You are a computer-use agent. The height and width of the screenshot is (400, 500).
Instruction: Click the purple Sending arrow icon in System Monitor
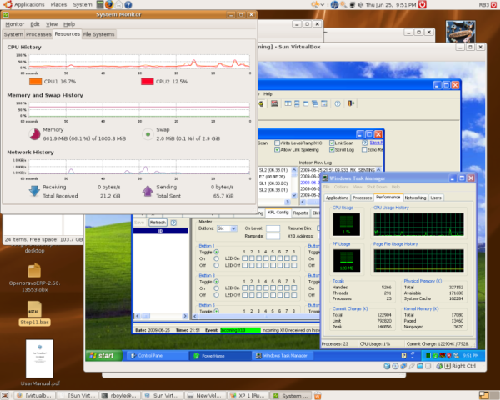tap(147, 191)
